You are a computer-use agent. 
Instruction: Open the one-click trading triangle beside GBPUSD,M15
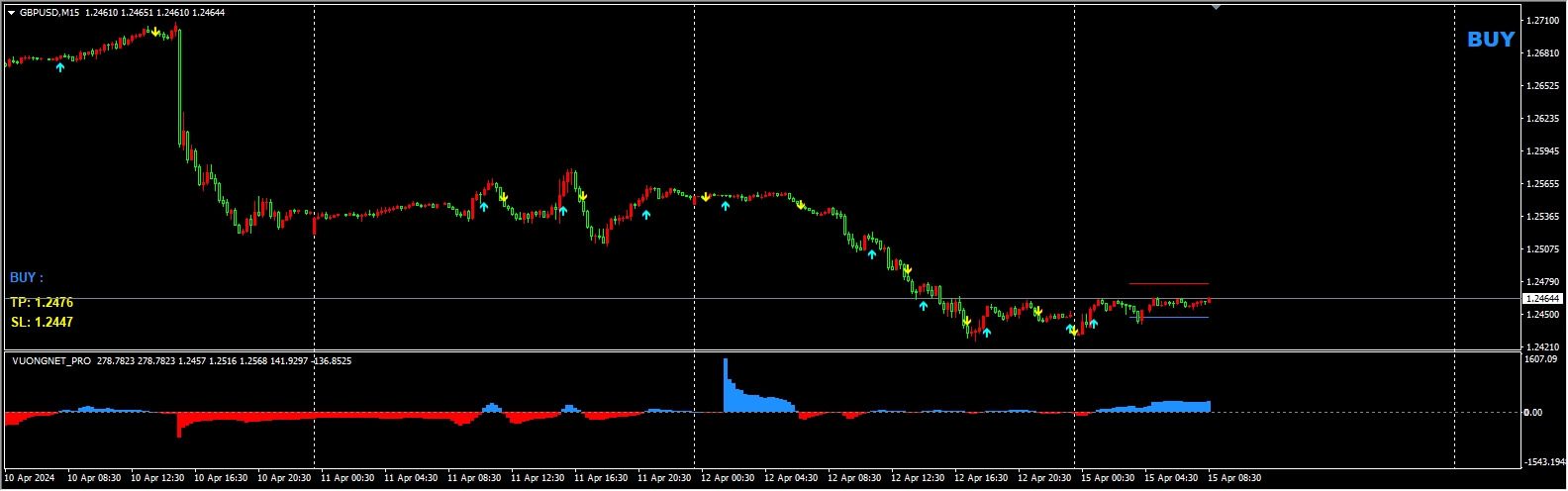coord(11,13)
